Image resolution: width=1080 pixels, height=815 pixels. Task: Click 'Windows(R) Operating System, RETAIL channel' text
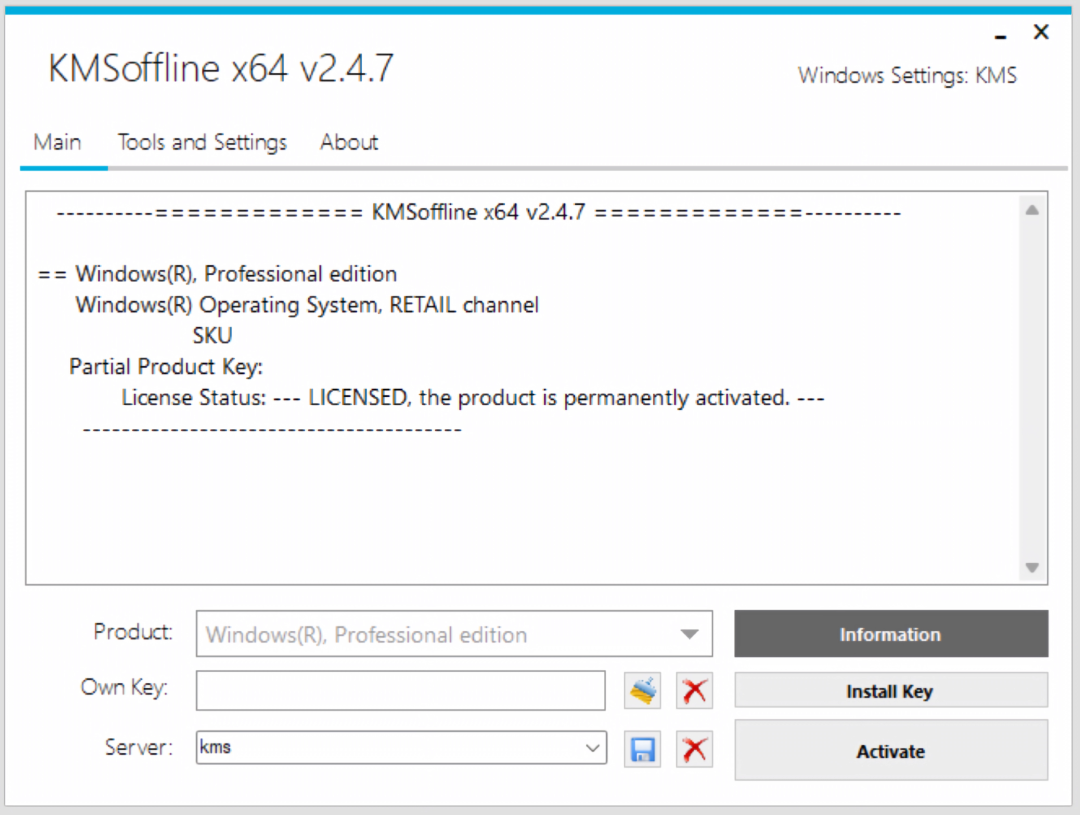pos(307,305)
